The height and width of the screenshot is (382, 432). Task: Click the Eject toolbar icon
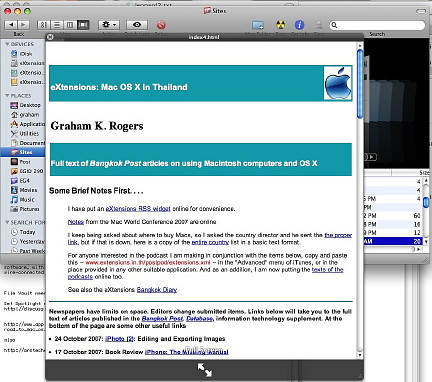(x=319, y=25)
